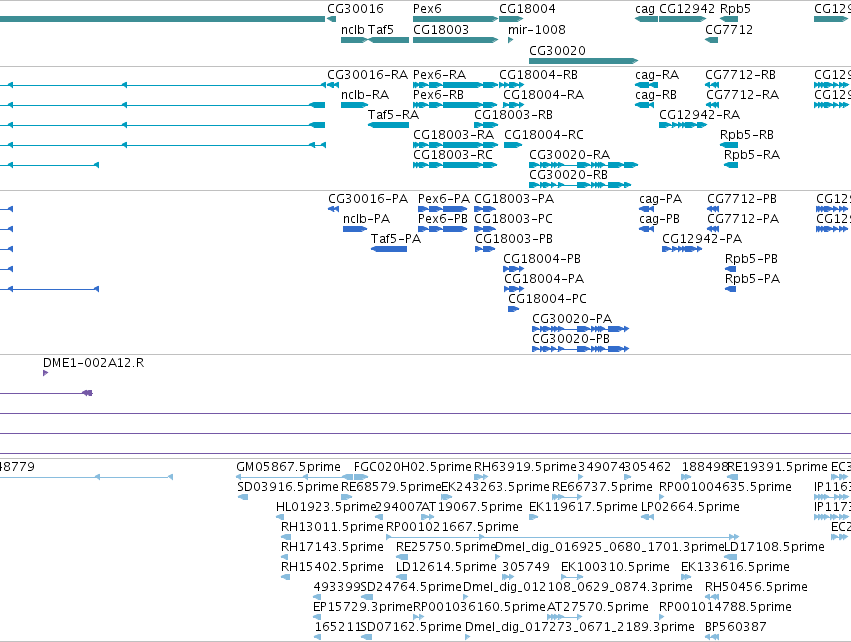The image size is (851, 642).
Task: Click the CG12942-PA protein label
Action: coord(702,239)
